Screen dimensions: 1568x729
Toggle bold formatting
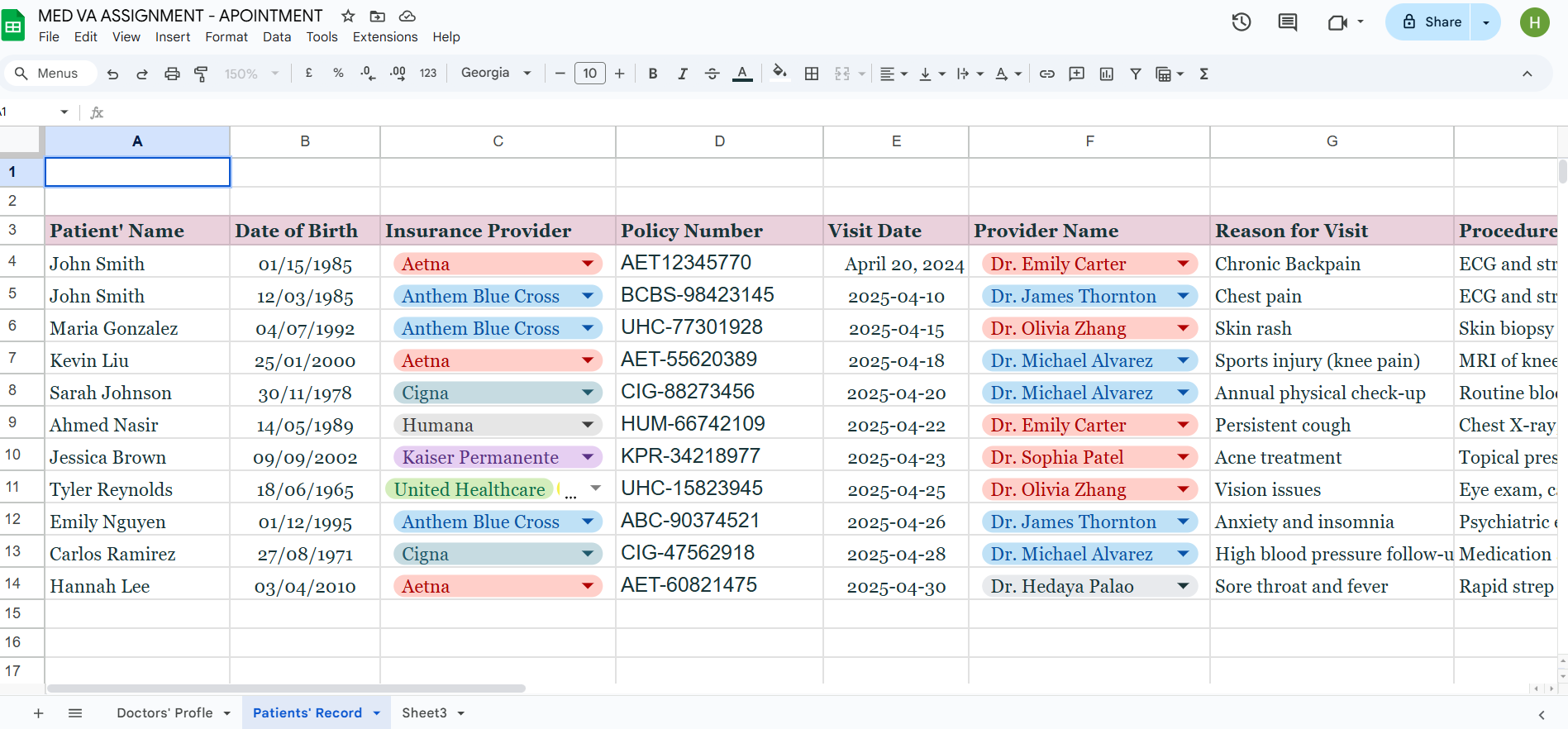click(x=653, y=74)
